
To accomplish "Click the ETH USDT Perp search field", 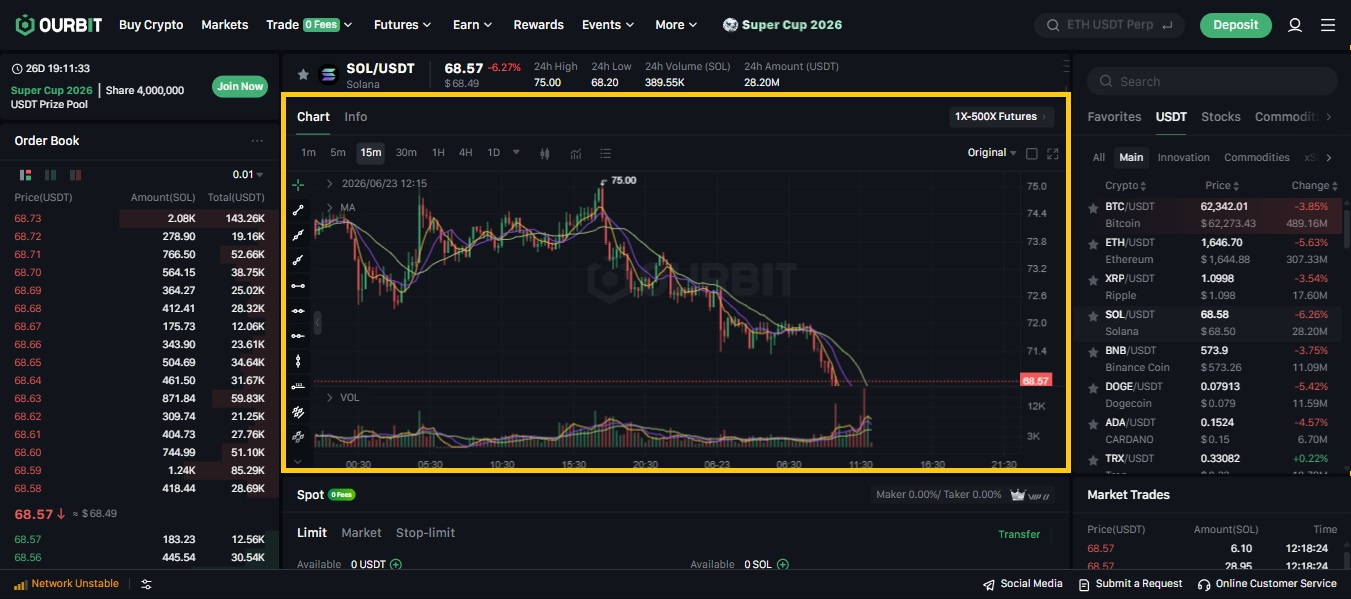I will tap(1109, 25).
